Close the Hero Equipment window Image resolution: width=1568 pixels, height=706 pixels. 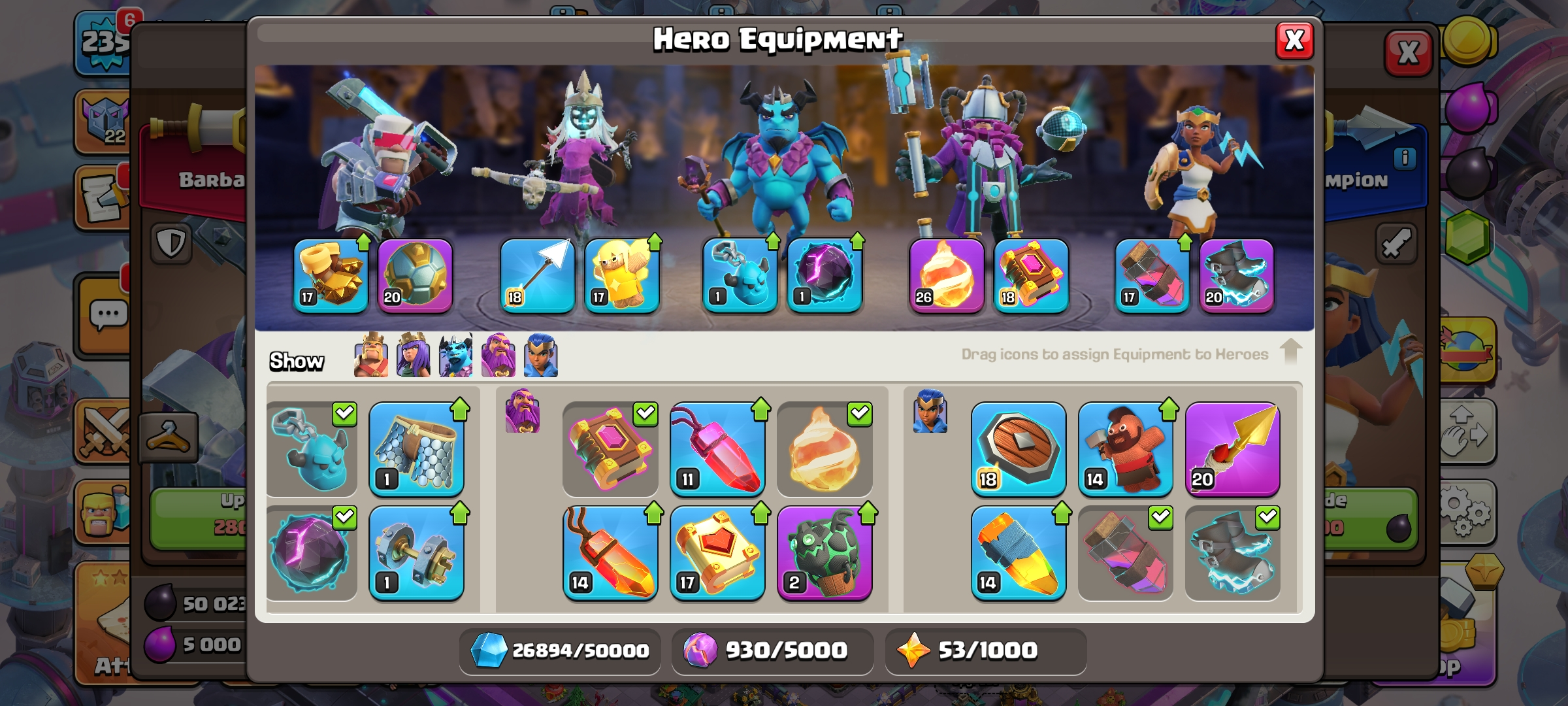[x=1294, y=41]
